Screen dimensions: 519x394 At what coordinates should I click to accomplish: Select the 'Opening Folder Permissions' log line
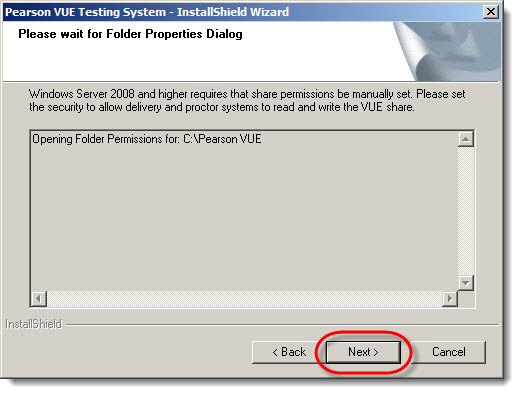click(x=147, y=139)
